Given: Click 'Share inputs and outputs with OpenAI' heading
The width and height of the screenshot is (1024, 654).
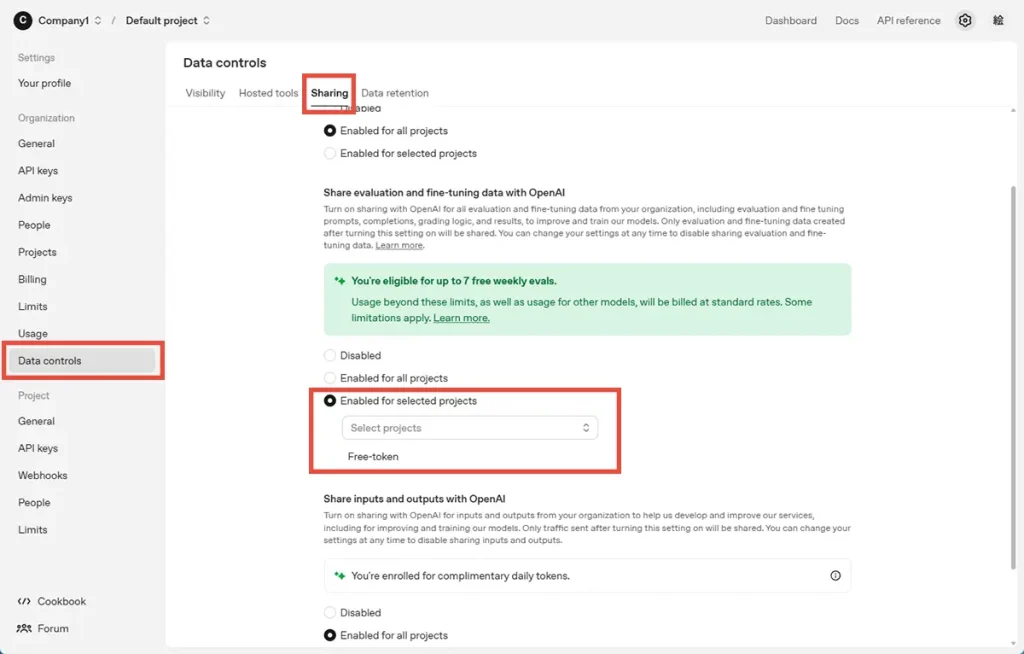Looking at the screenshot, I should (x=414, y=499).
